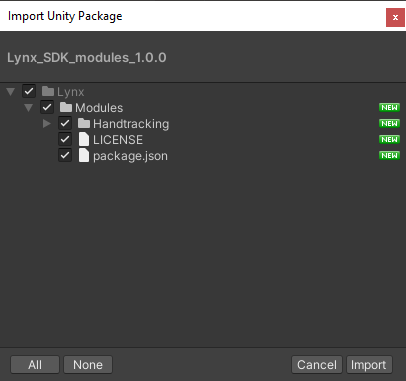Click the Modules folder icon

66,107
